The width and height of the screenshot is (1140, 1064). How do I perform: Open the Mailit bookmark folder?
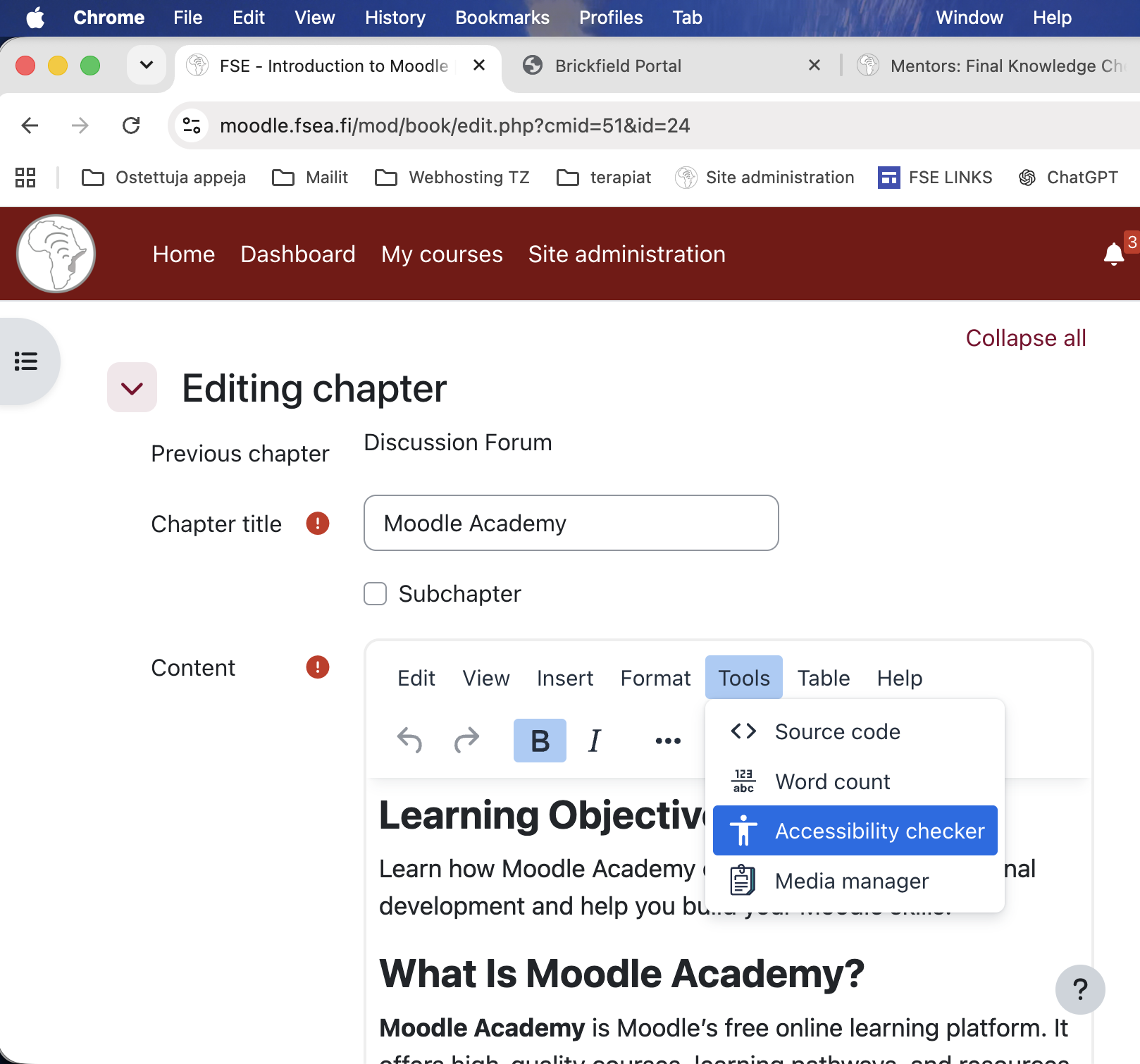coord(310,178)
